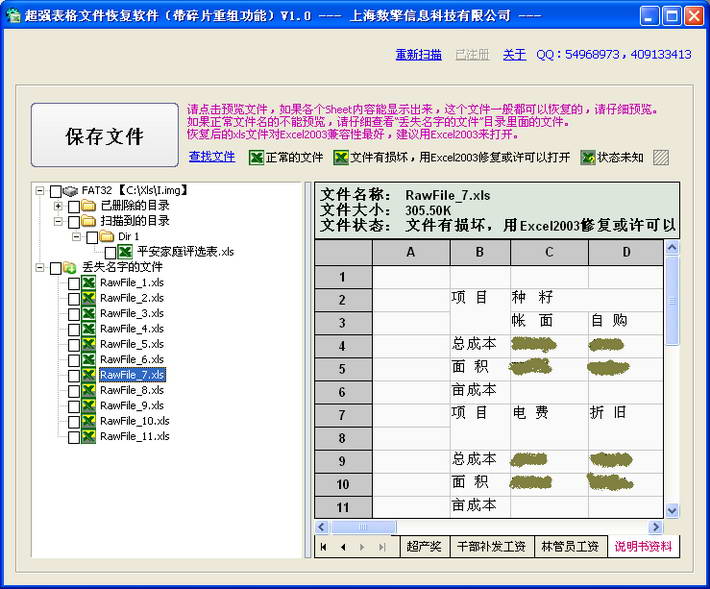The width and height of the screenshot is (710, 589).
Task: Open the 干部补发工资 sheet tab
Action: (x=492, y=546)
